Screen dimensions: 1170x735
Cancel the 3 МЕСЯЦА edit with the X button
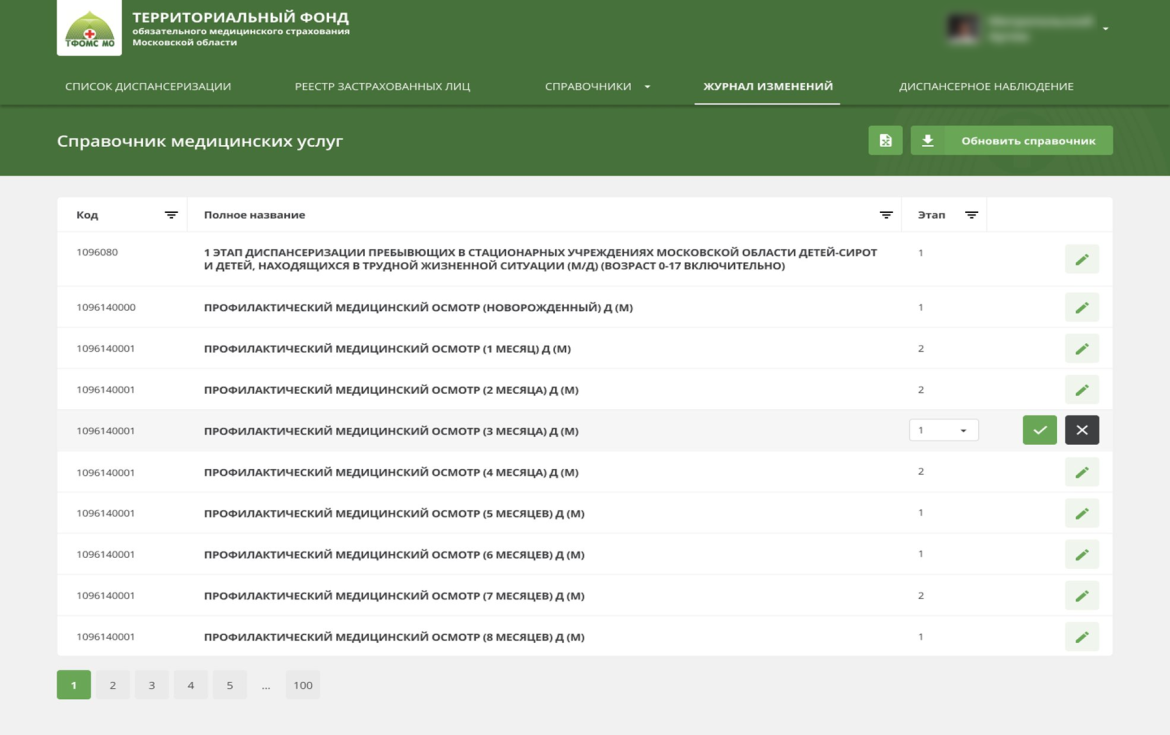click(1081, 430)
